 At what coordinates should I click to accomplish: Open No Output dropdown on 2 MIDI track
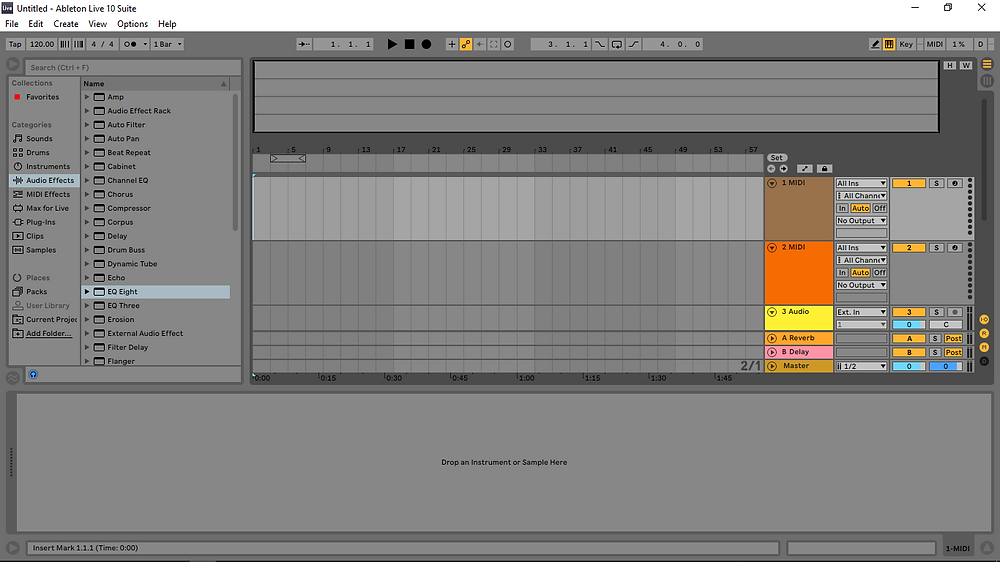(861, 285)
